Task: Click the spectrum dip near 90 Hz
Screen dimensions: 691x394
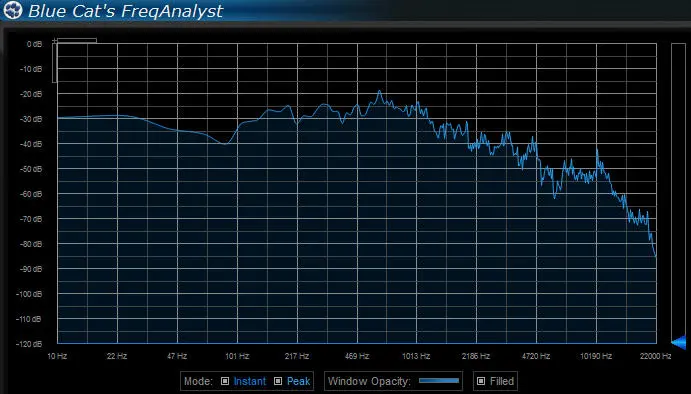Action: tap(225, 144)
